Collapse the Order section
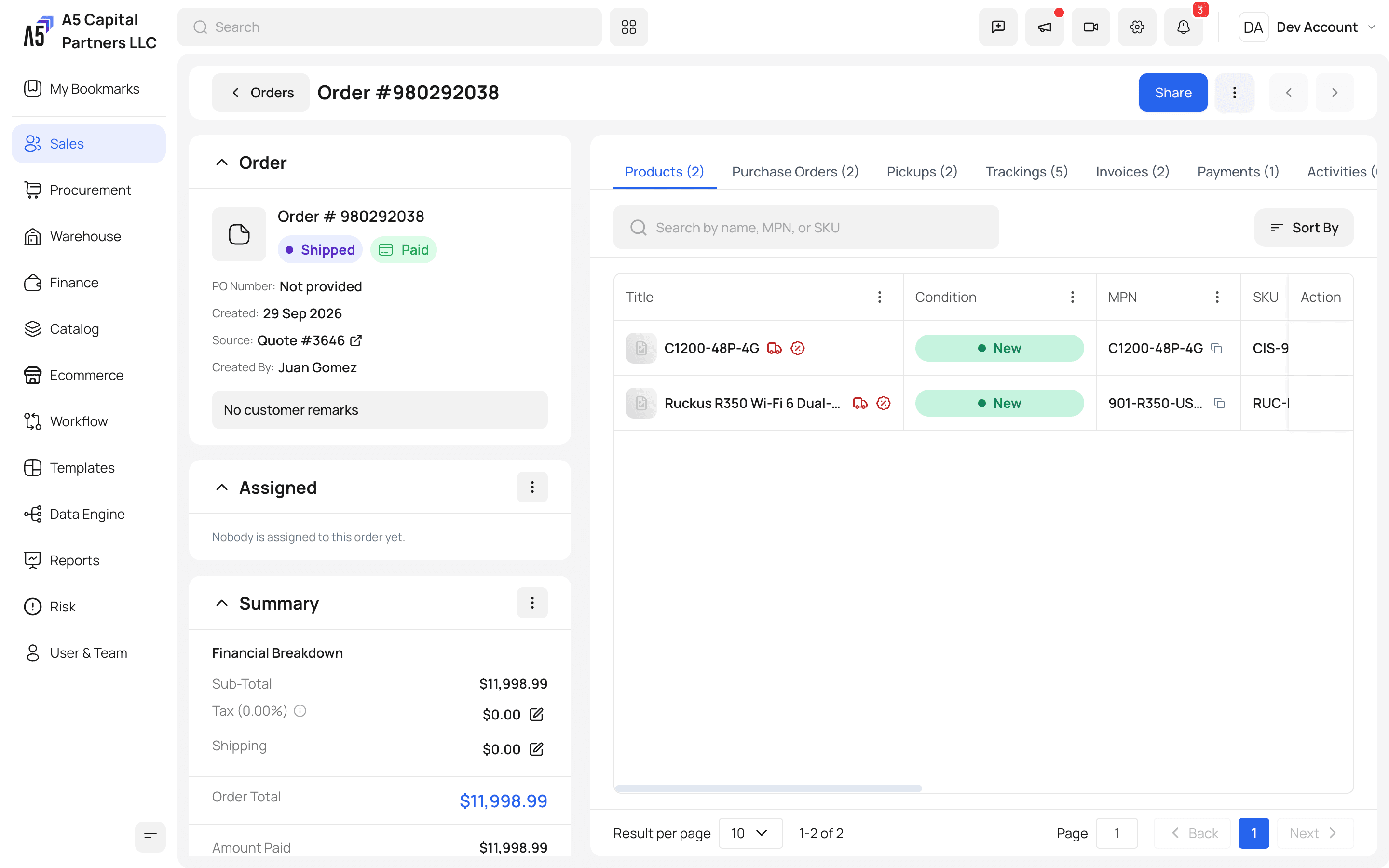Screen dimensions: 1389x868 click(221, 163)
